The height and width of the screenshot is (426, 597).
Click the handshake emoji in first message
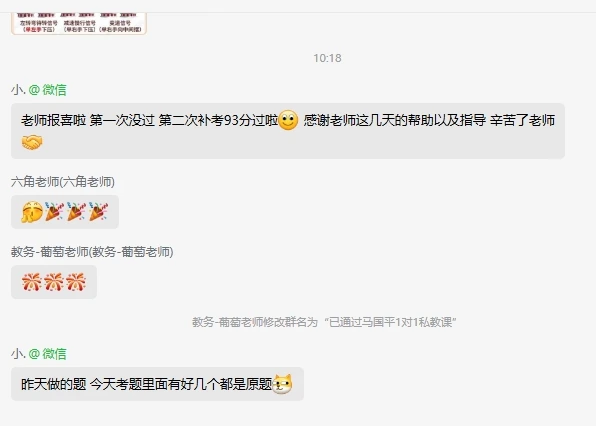[x=32, y=142]
